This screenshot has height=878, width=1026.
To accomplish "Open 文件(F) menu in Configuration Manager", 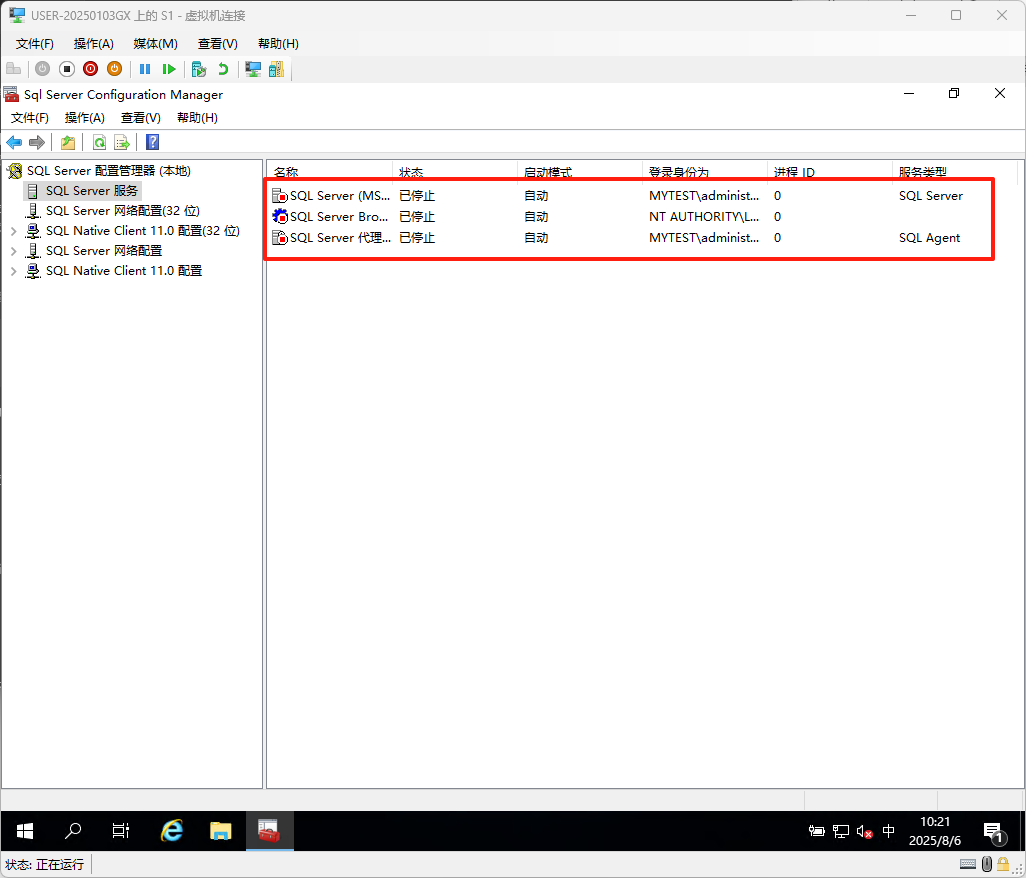I will (29, 118).
